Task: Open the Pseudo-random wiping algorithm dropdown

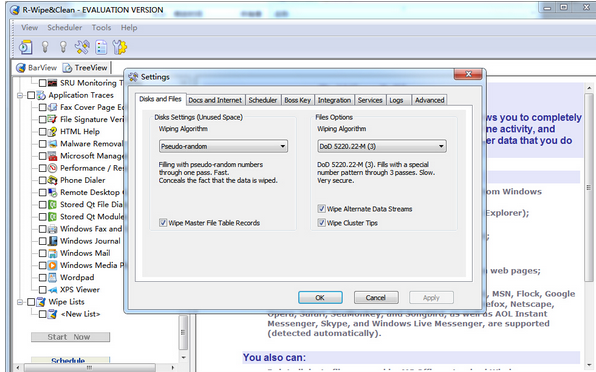Action: pos(223,146)
